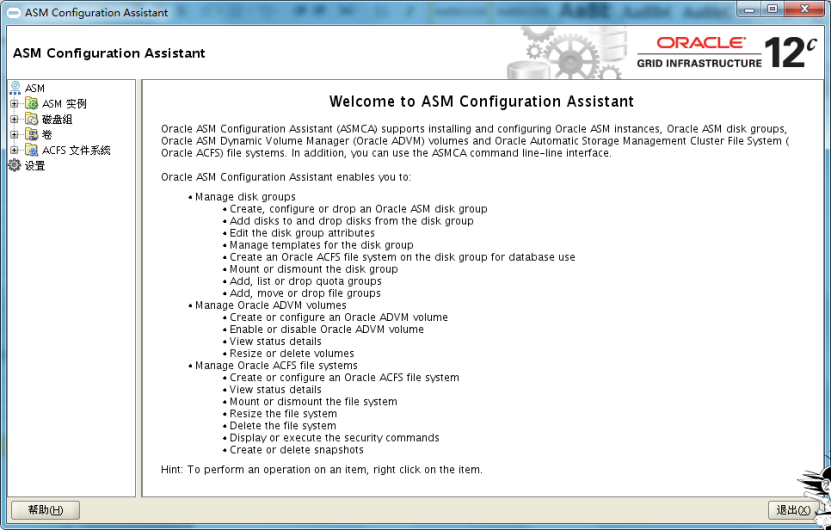
Task: Click the title bar application icon
Action: click(14, 11)
